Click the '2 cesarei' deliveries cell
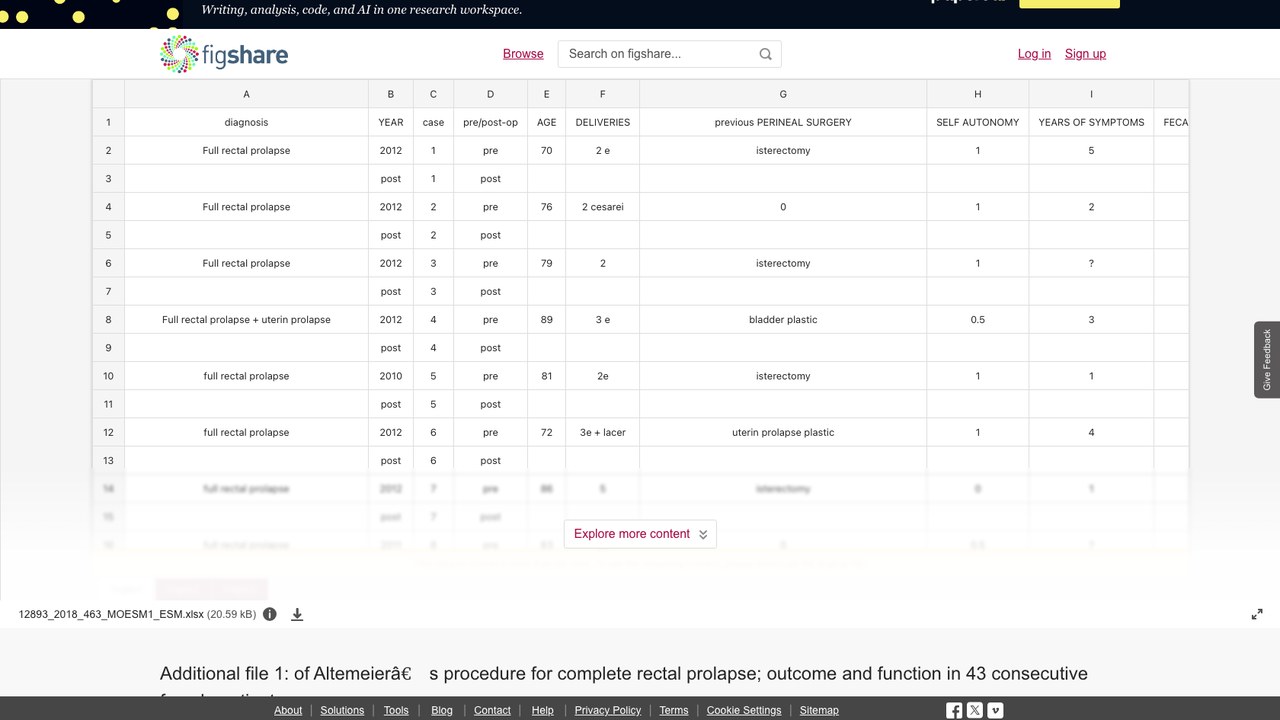 [x=603, y=207]
